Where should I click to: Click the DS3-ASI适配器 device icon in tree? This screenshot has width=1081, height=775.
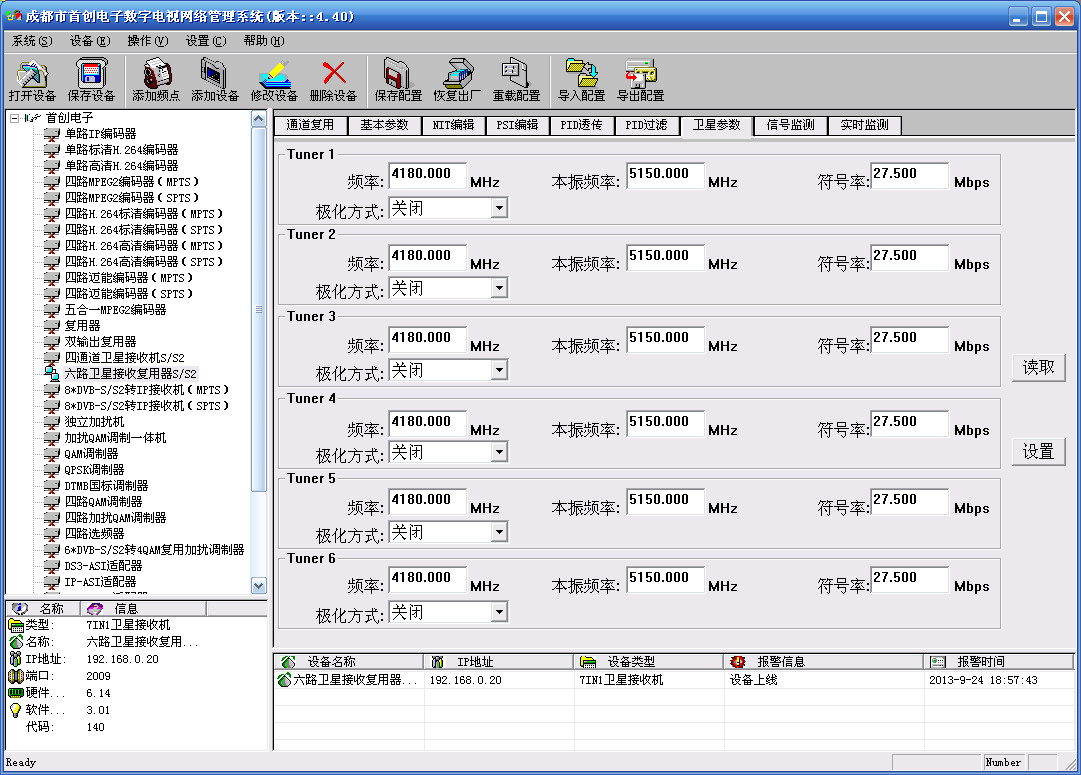52,565
